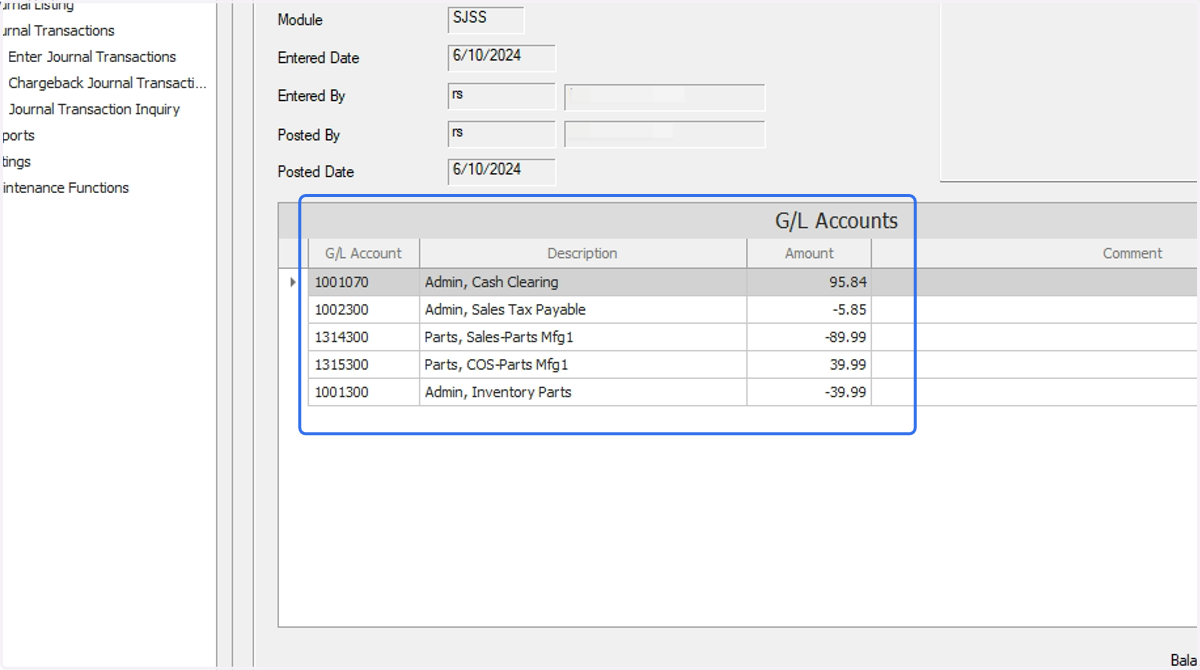The width and height of the screenshot is (1200, 670).
Task: Click Comment cell for Cash Clearing row
Action: click(1034, 282)
